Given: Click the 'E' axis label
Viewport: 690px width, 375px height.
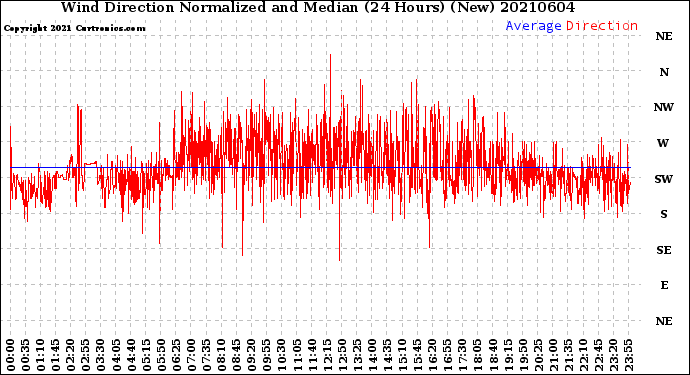Looking at the screenshot, I should coord(664,285).
